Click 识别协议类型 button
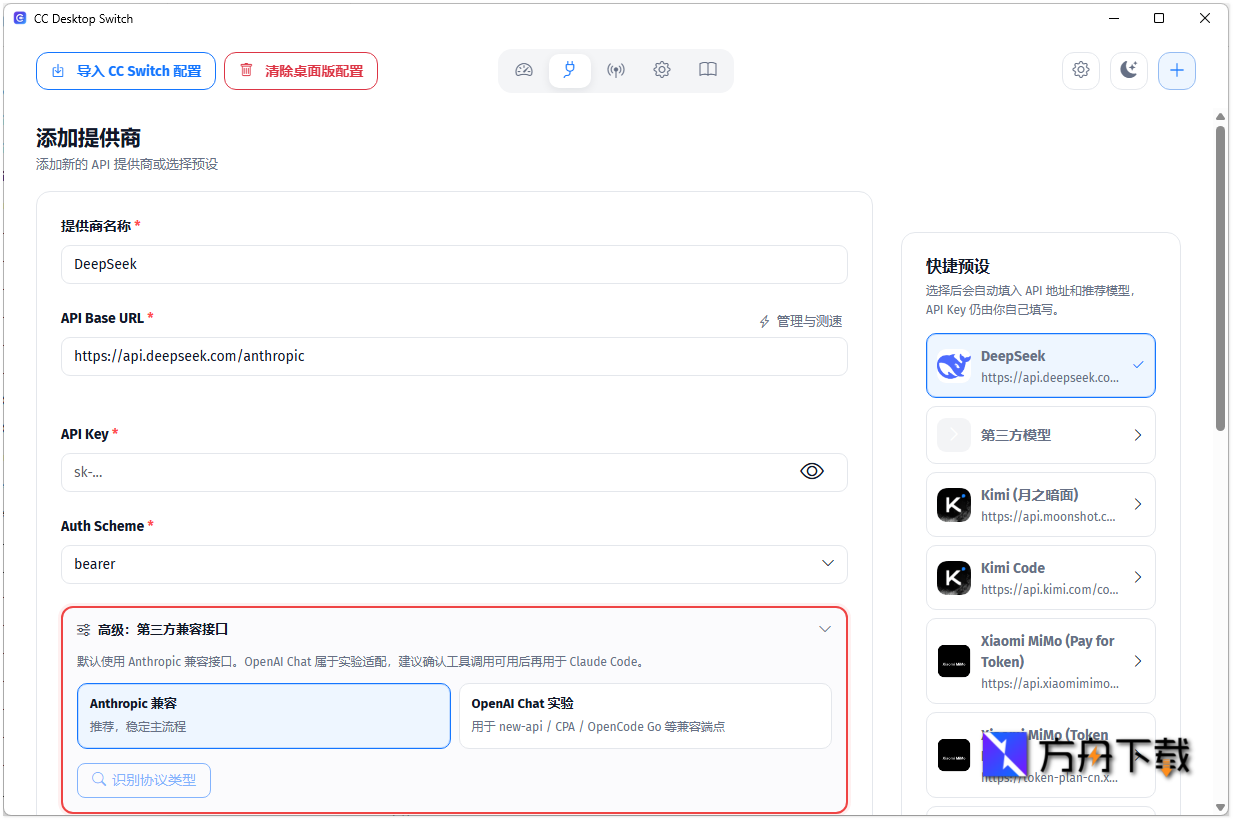 pos(144,780)
